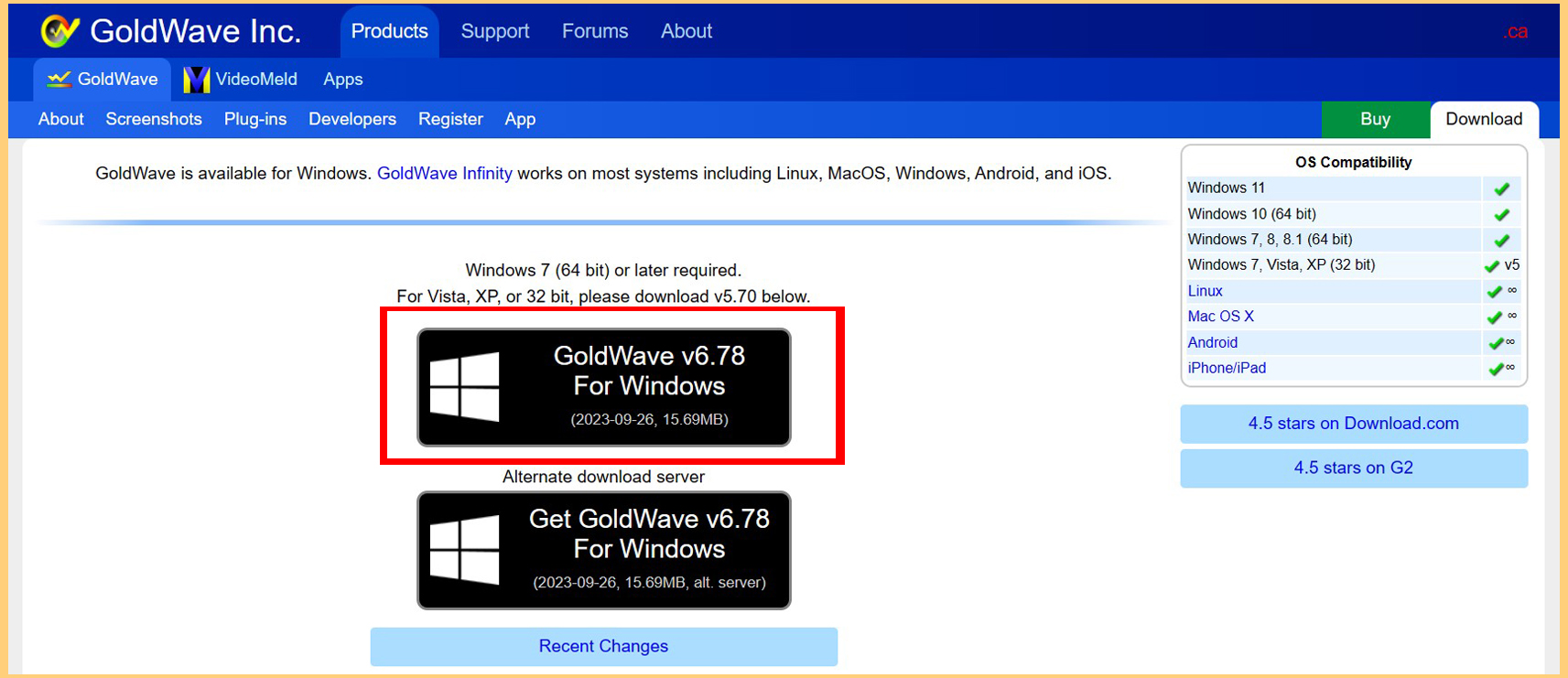Open Recent Changes
Viewport: 1568px width, 678px height.
tap(604, 646)
